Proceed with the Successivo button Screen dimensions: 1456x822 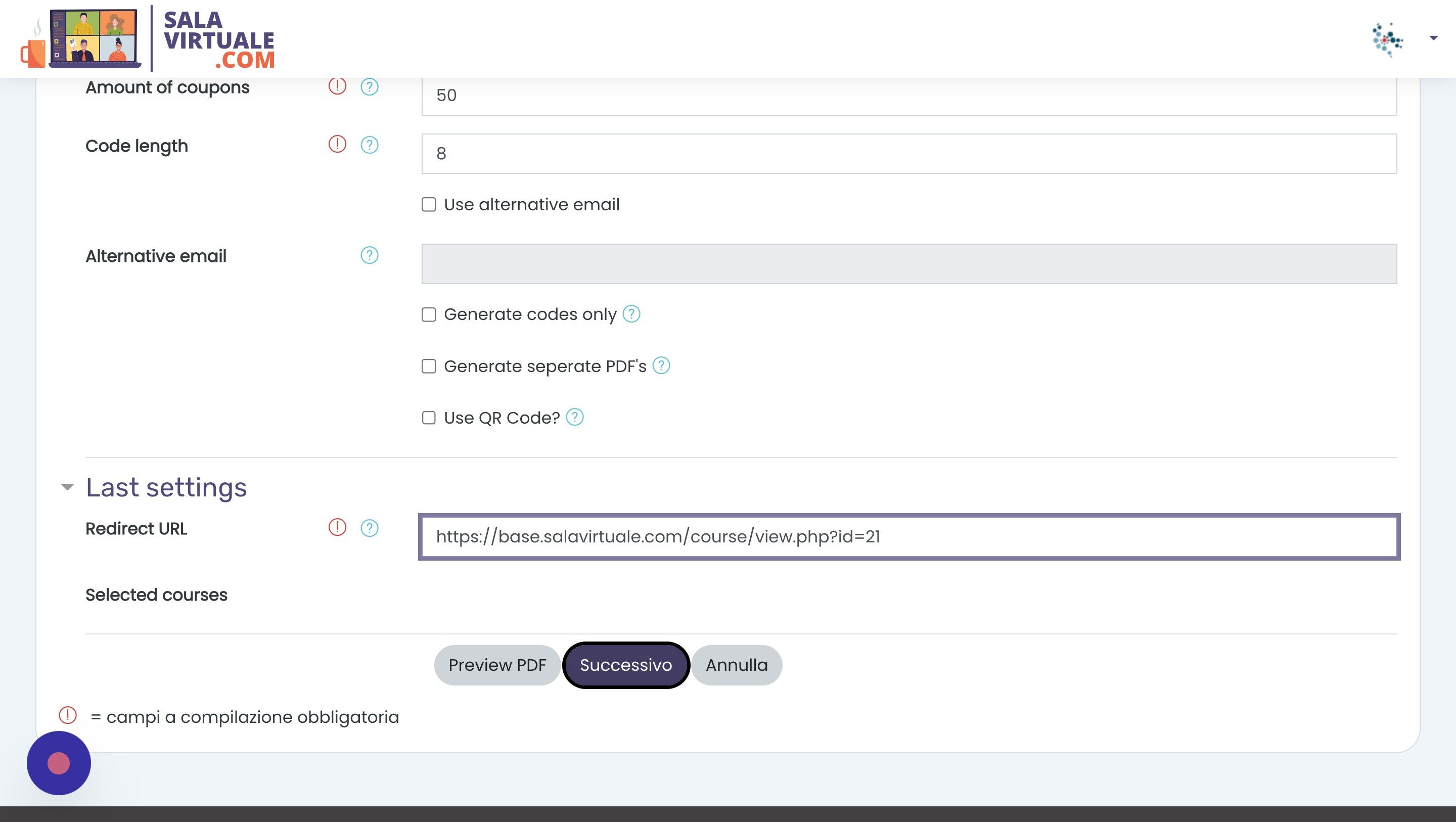(626, 665)
